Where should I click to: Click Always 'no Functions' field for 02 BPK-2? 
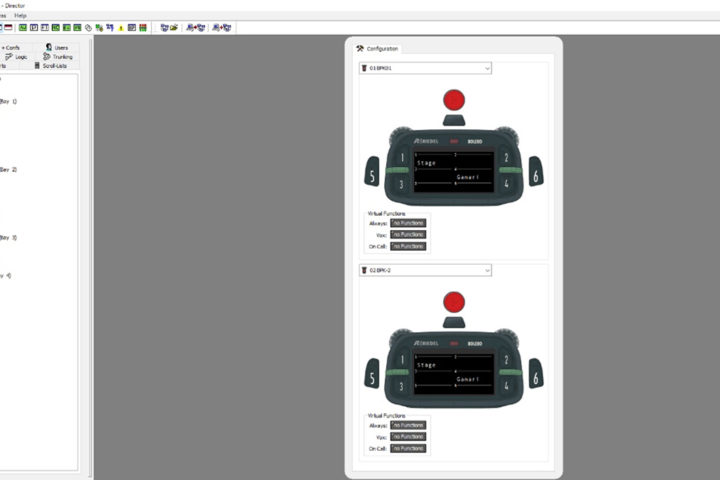point(408,425)
